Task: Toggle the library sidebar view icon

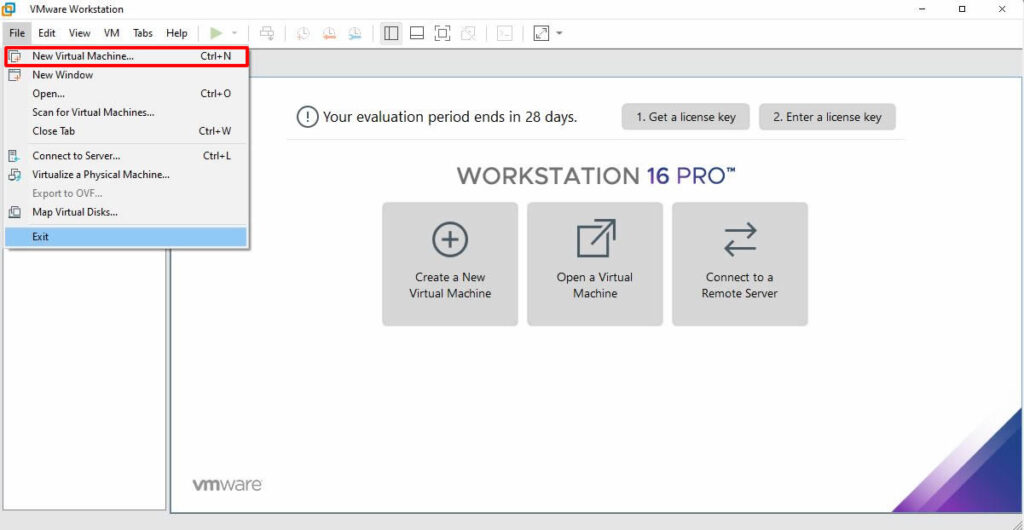Action: pyautogui.click(x=391, y=33)
